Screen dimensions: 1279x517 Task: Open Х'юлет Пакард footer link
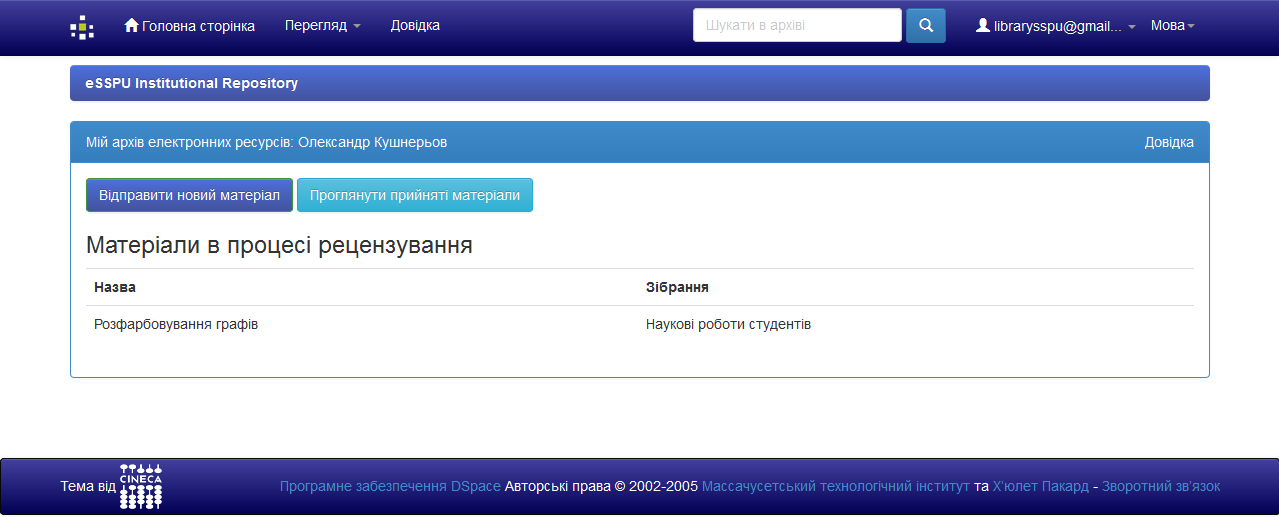[x=1040, y=486]
